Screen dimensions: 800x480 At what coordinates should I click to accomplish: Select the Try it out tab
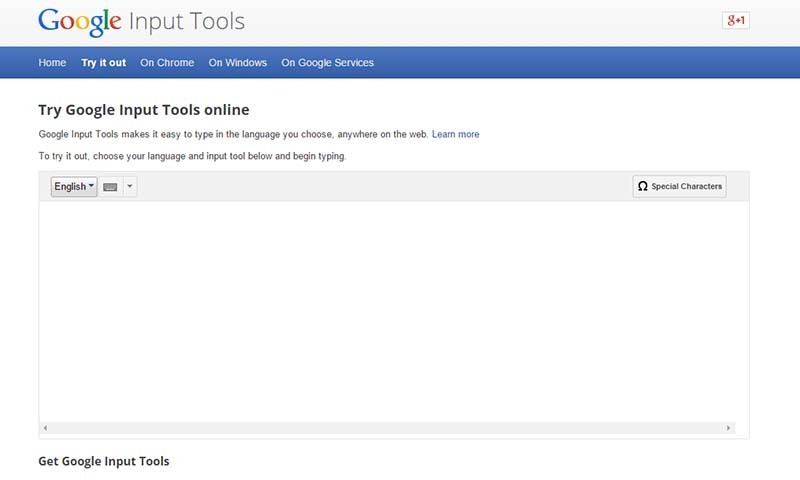(x=104, y=63)
